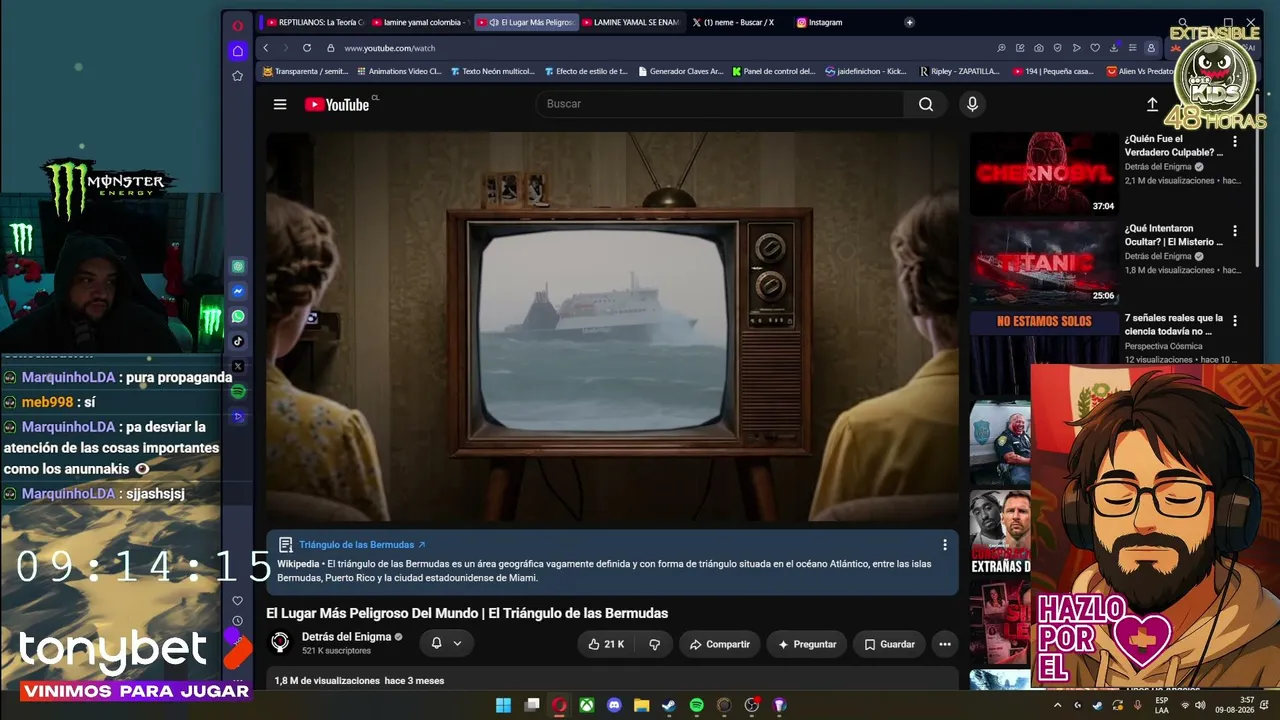Reload the YouTube page
The width and height of the screenshot is (1280, 720).
[307, 48]
